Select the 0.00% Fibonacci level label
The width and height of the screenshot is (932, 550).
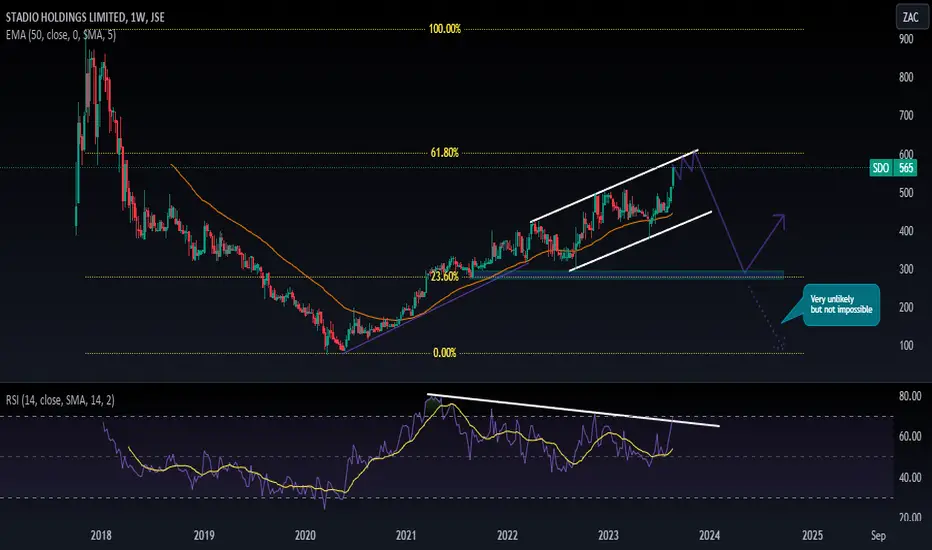(445, 353)
